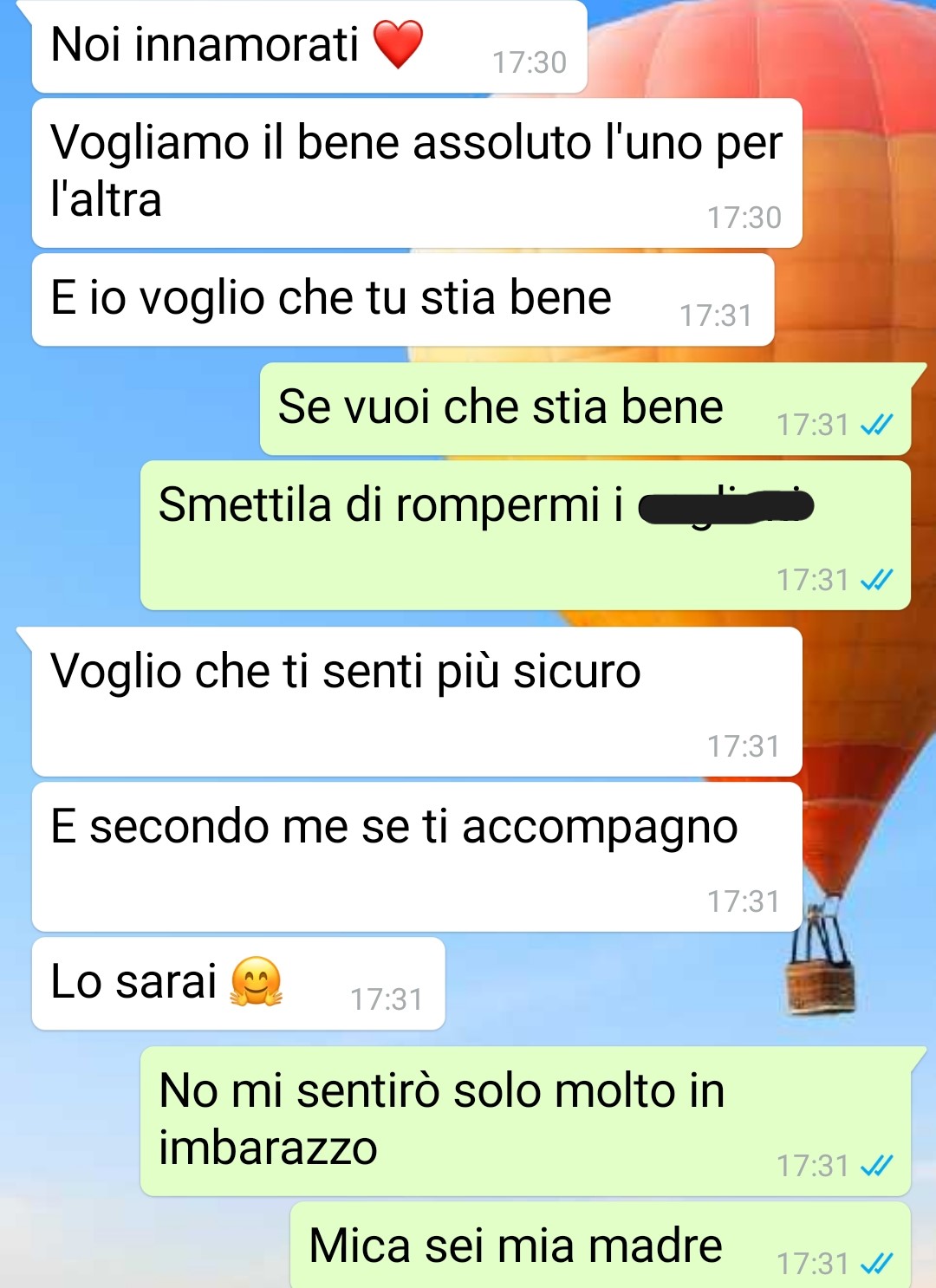Tap read ticks on 'imbarazzo' message
The height and width of the screenshot is (1288, 936).
click(x=876, y=1166)
